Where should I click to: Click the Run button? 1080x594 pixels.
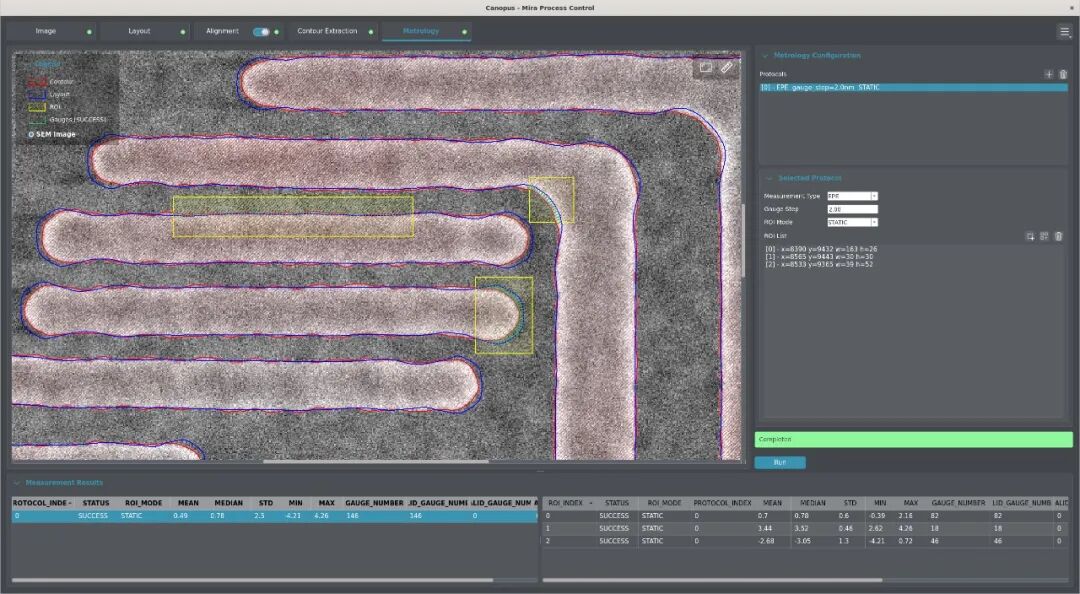(779, 463)
